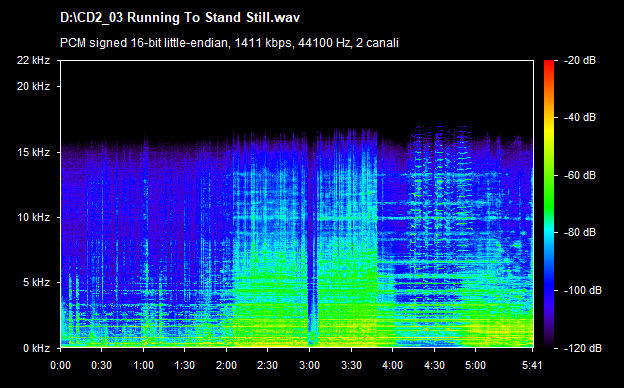Click the 0:00 time axis label

[60, 365]
